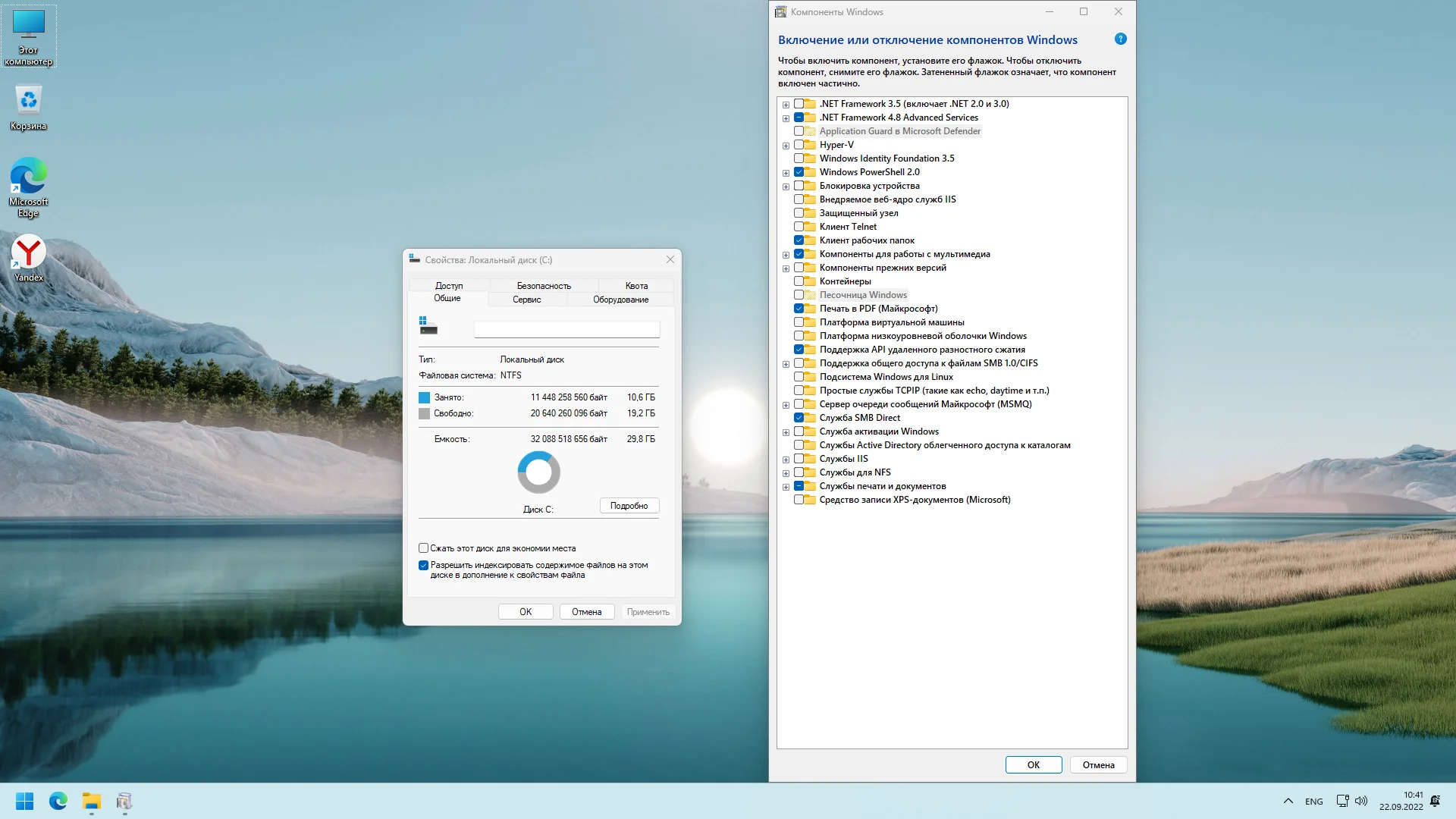Click Edge icon in the taskbar
Viewport: 1456px width, 819px height.
tap(58, 801)
